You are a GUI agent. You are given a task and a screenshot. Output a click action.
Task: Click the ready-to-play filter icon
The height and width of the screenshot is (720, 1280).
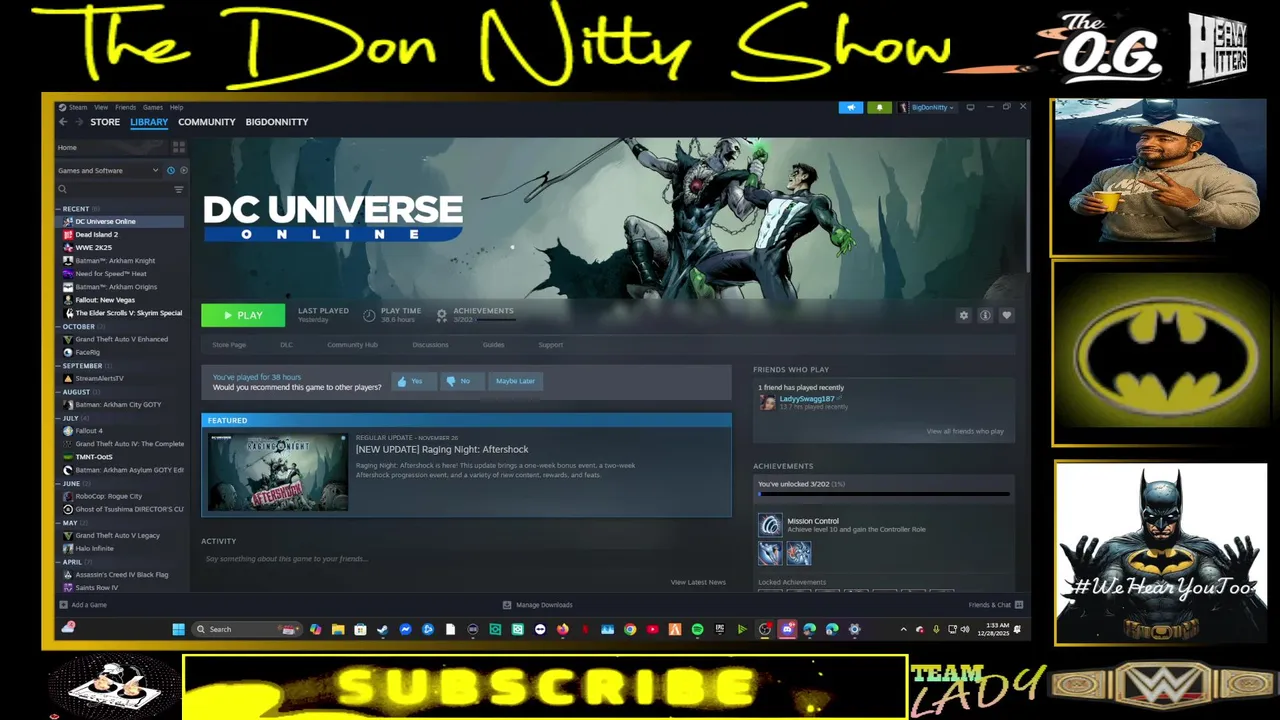coord(183,171)
